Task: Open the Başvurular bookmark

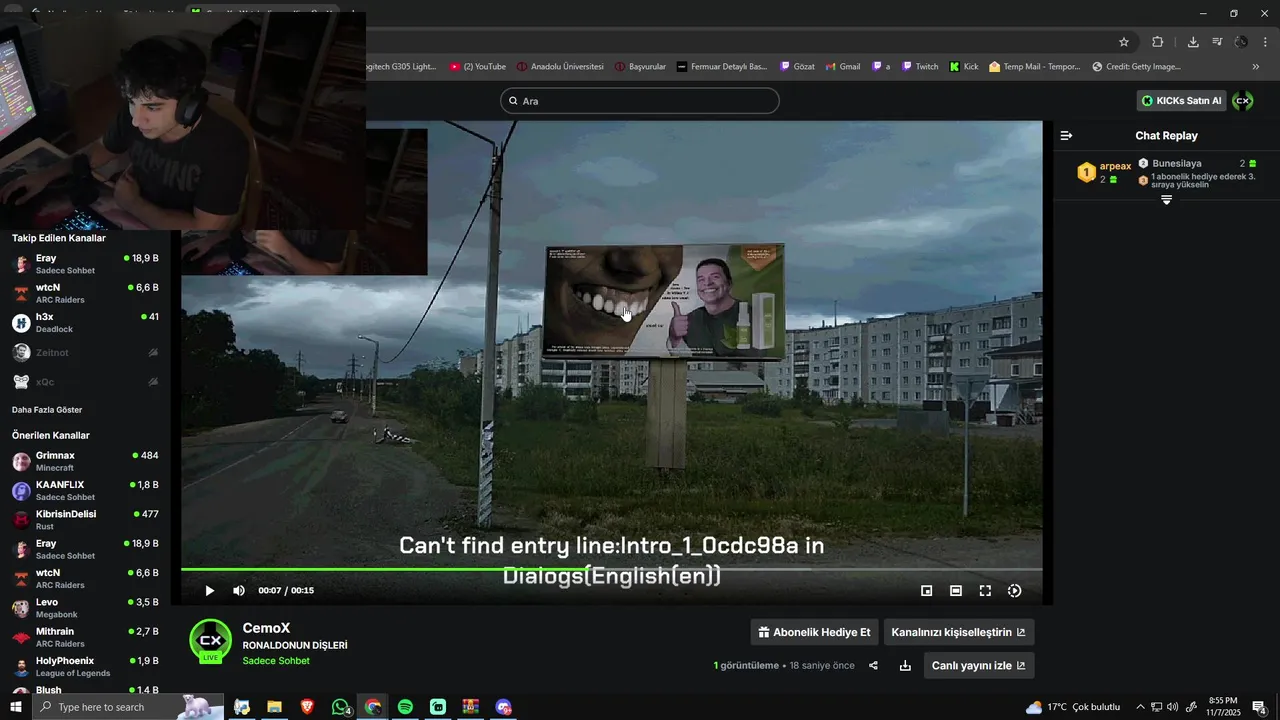Action: point(640,67)
